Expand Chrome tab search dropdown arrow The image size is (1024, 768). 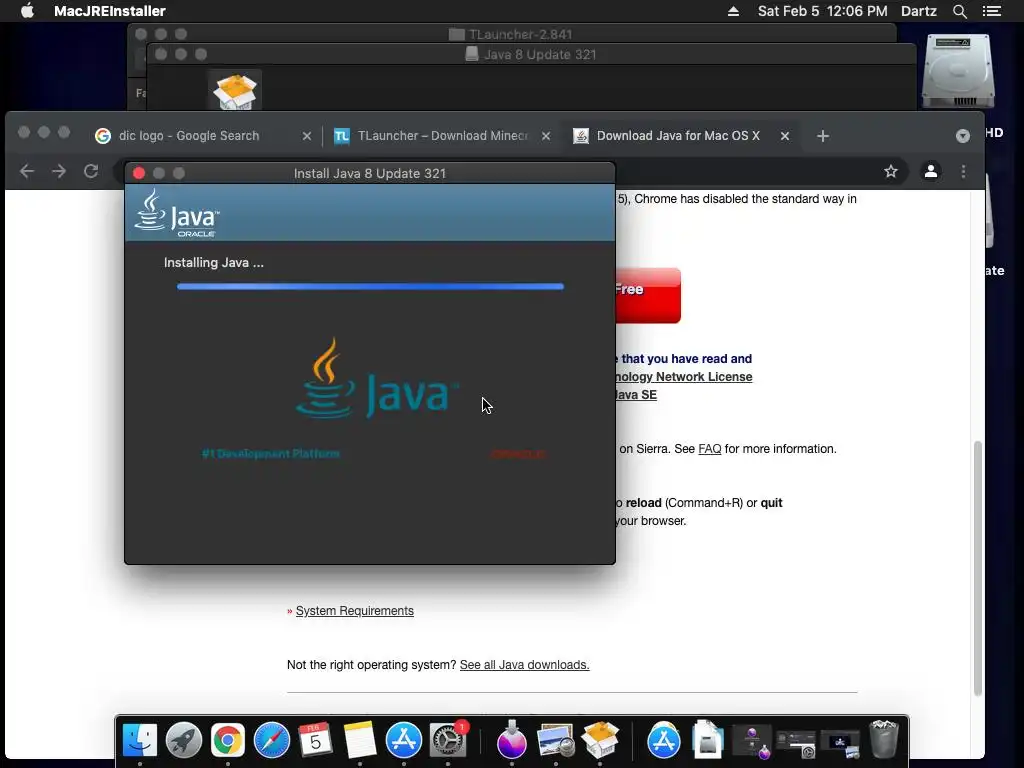963,136
